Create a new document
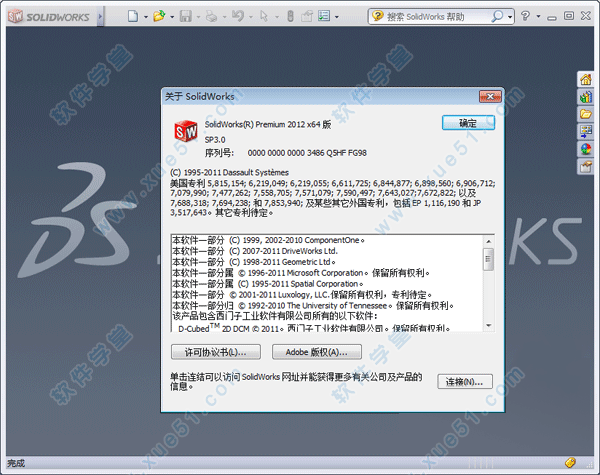The height and width of the screenshot is (475, 600). (x=133, y=16)
